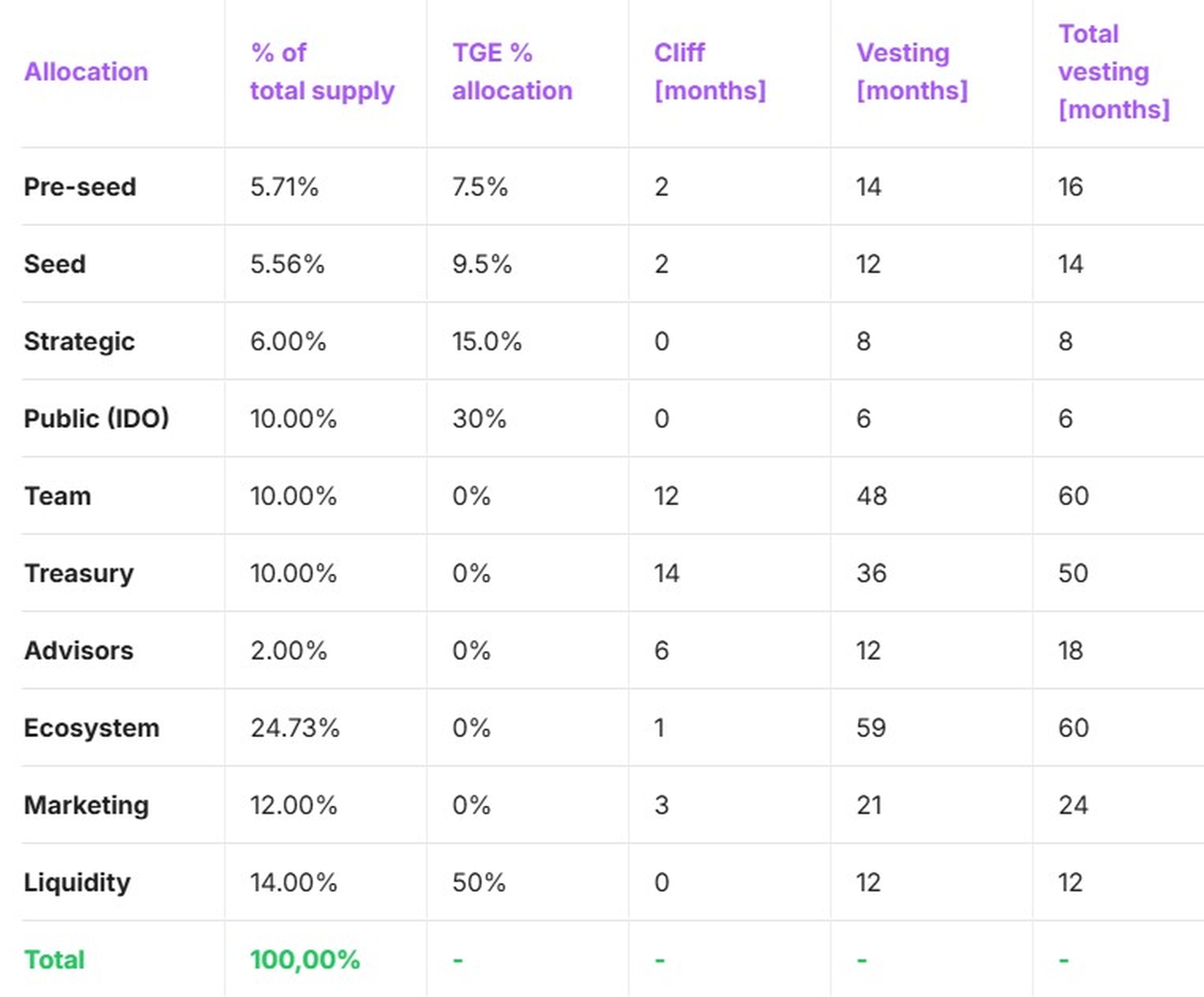This screenshot has height=997, width=1204.
Task: Click the Seed row label
Action: (55, 264)
